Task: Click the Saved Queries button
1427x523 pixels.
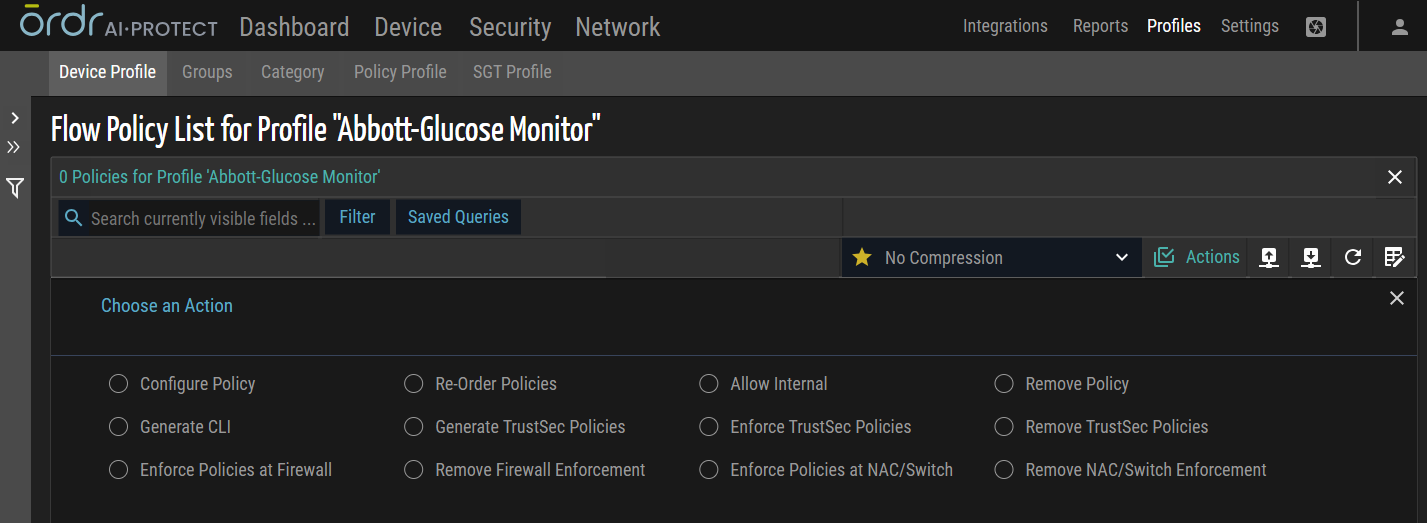Action: tap(458, 217)
